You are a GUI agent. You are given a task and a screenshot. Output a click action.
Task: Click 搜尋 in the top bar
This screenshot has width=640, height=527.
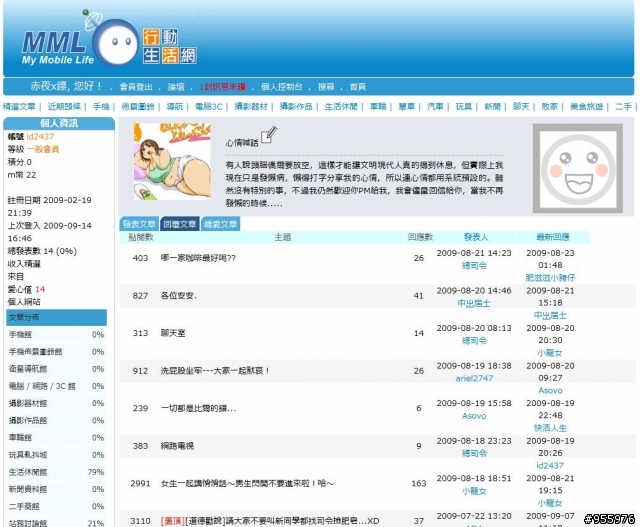point(326,87)
